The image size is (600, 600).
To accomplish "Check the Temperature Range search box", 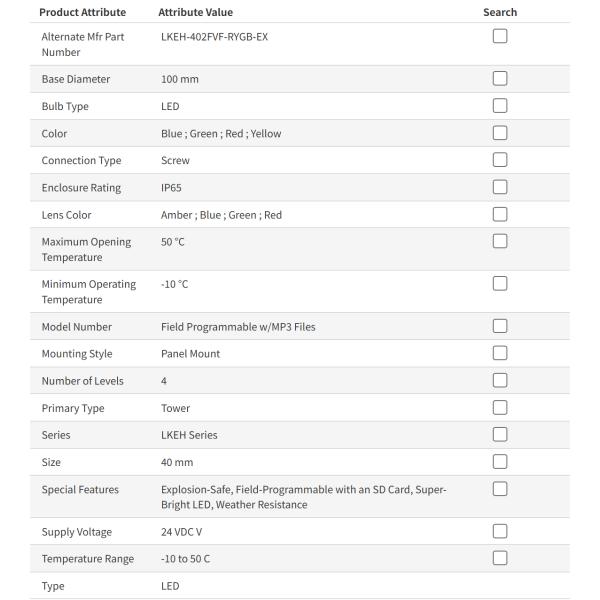I will (x=500, y=558).
